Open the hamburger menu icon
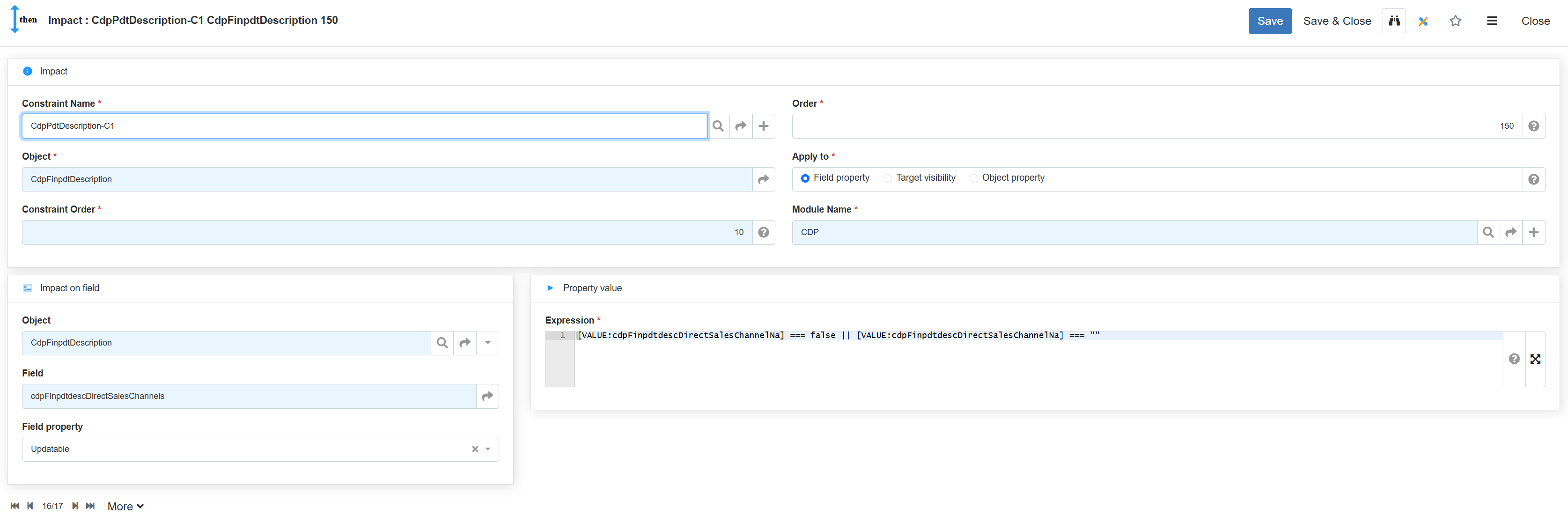 tap(1491, 21)
